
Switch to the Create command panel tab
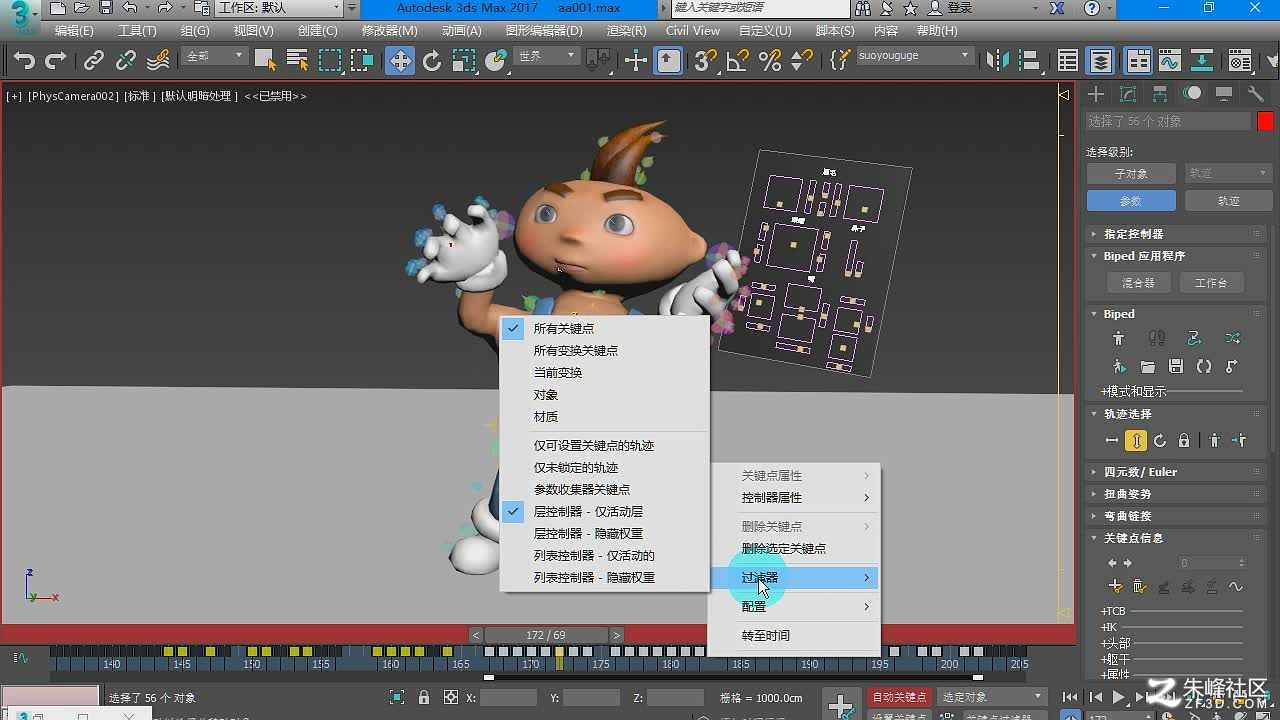pos(1097,94)
